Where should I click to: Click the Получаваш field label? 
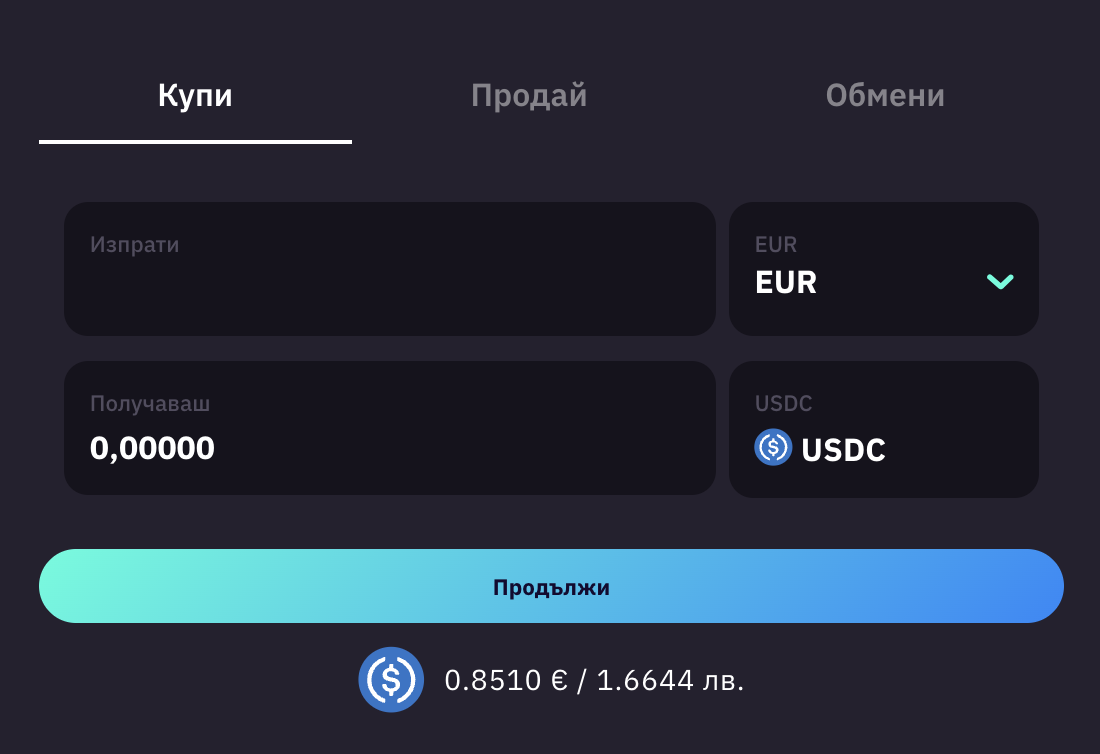click(150, 404)
